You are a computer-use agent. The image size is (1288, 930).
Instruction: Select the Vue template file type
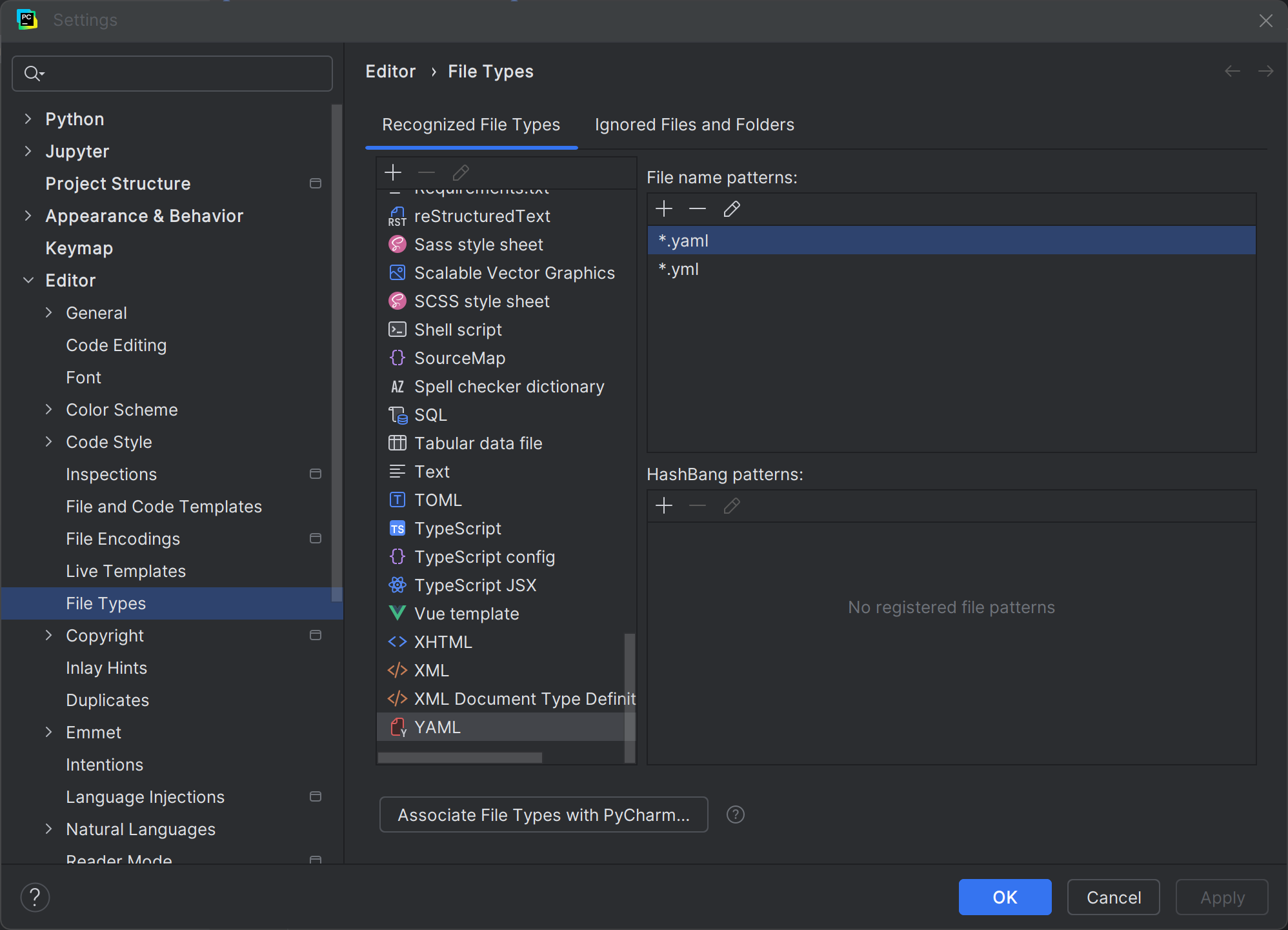tap(466, 614)
